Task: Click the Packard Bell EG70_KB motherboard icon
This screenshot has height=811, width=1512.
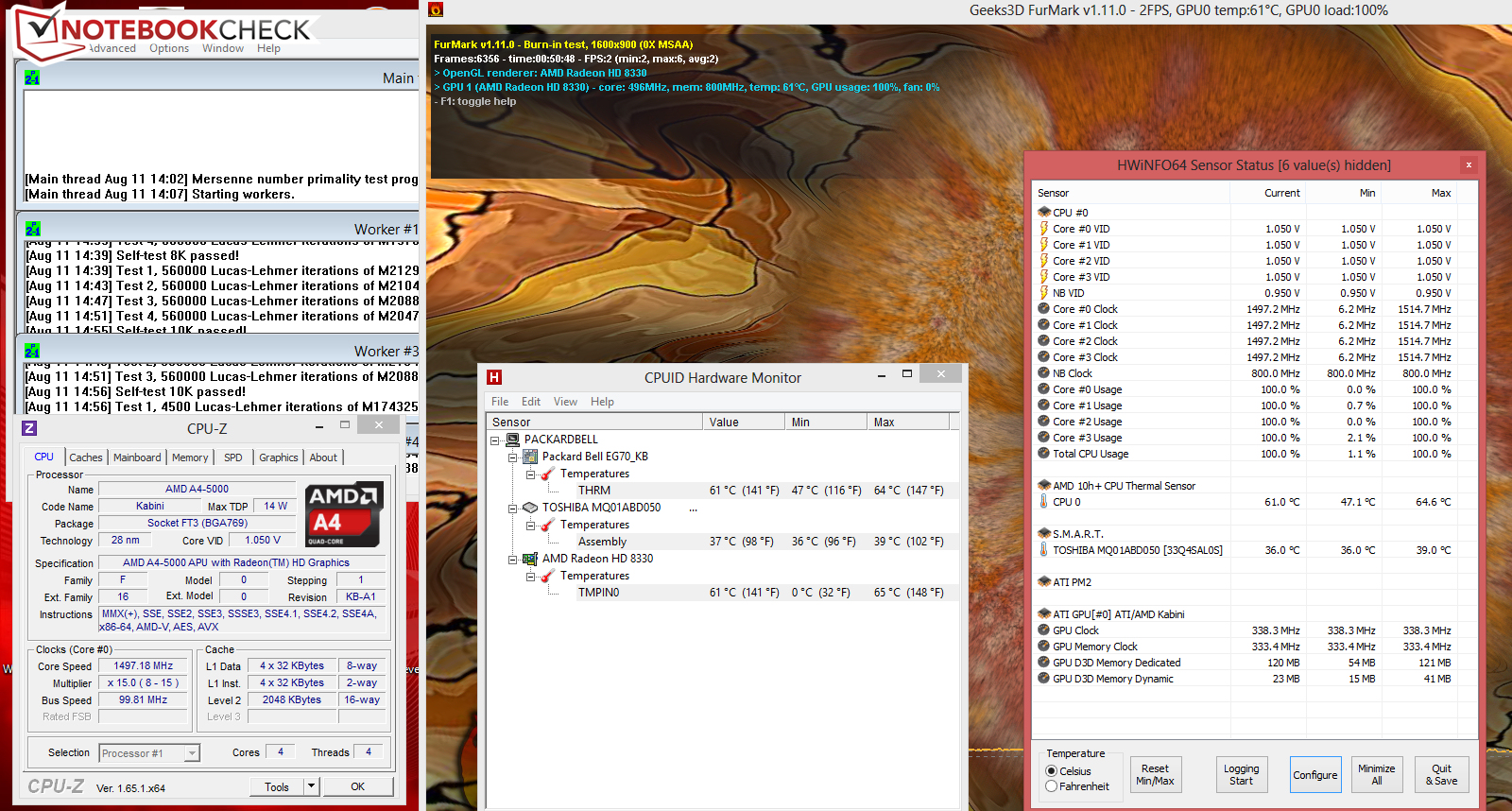Action: click(530, 457)
